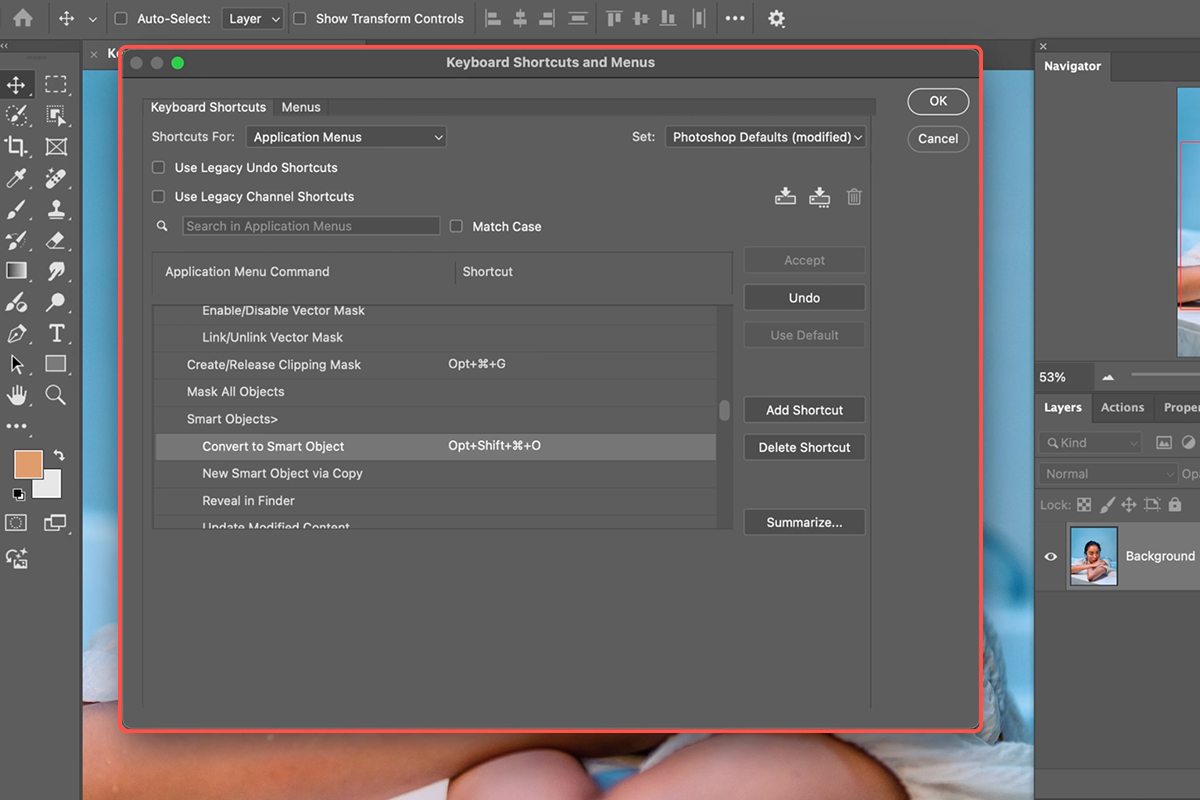Select the Crop tool
The width and height of the screenshot is (1200, 800).
[16, 147]
